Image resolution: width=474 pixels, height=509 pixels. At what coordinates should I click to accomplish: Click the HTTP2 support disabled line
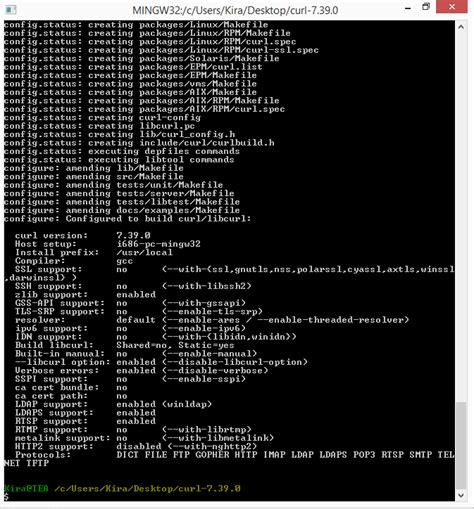(136, 446)
